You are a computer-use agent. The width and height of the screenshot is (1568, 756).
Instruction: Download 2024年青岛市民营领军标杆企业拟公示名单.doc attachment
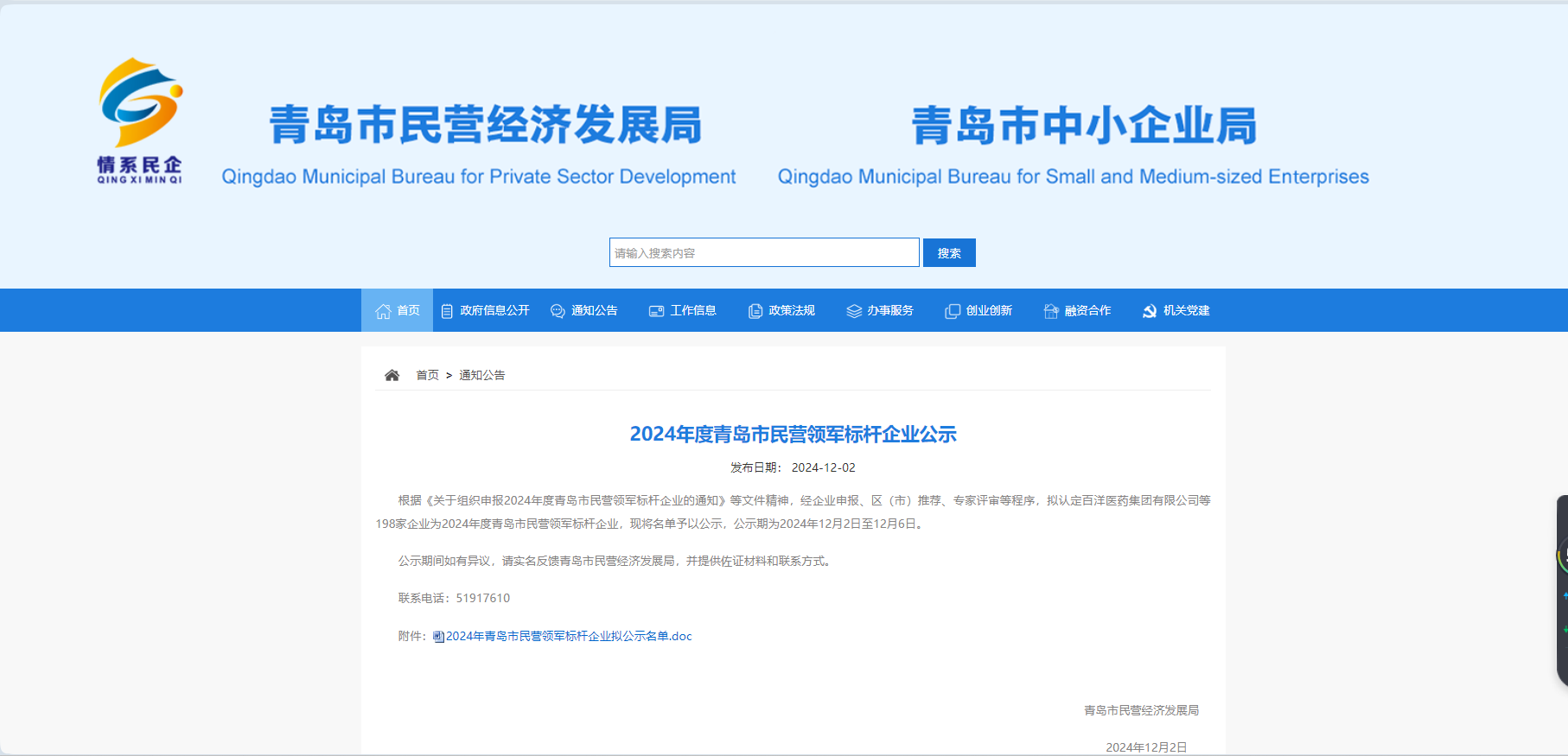[569, 636]
